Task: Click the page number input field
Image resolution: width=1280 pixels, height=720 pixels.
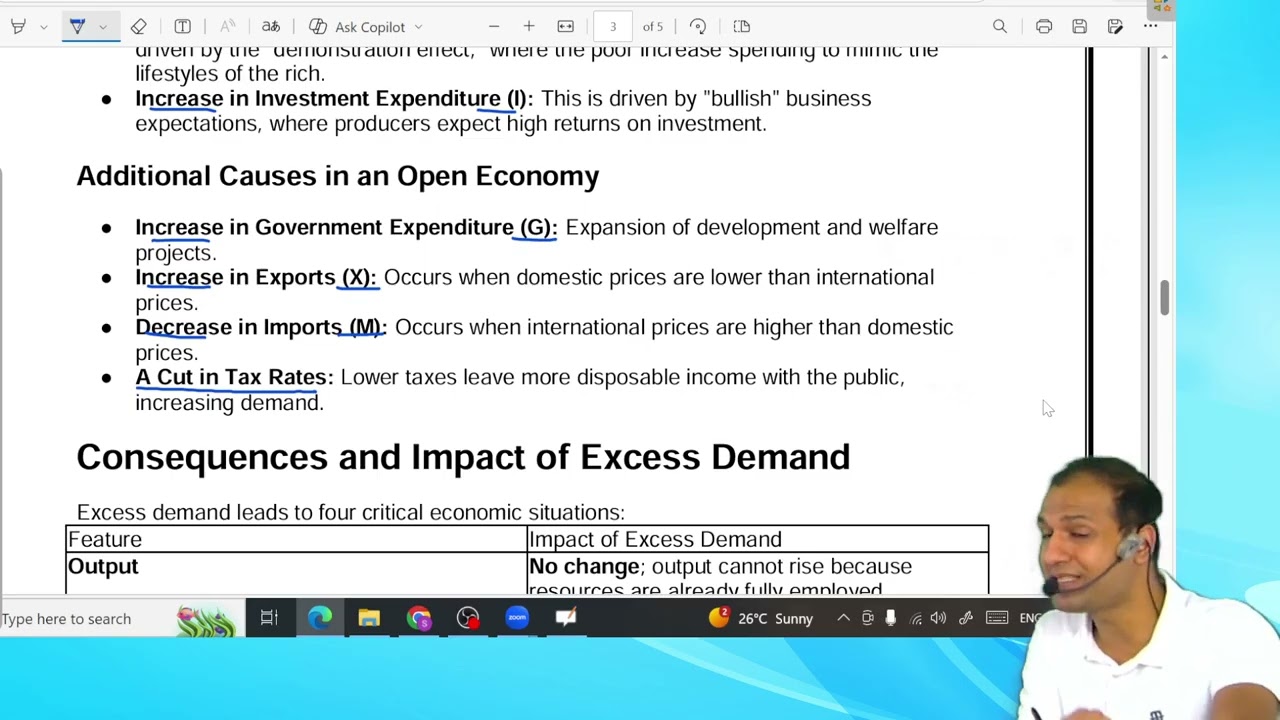Action: pyautogui.click(x=613, y=27)
